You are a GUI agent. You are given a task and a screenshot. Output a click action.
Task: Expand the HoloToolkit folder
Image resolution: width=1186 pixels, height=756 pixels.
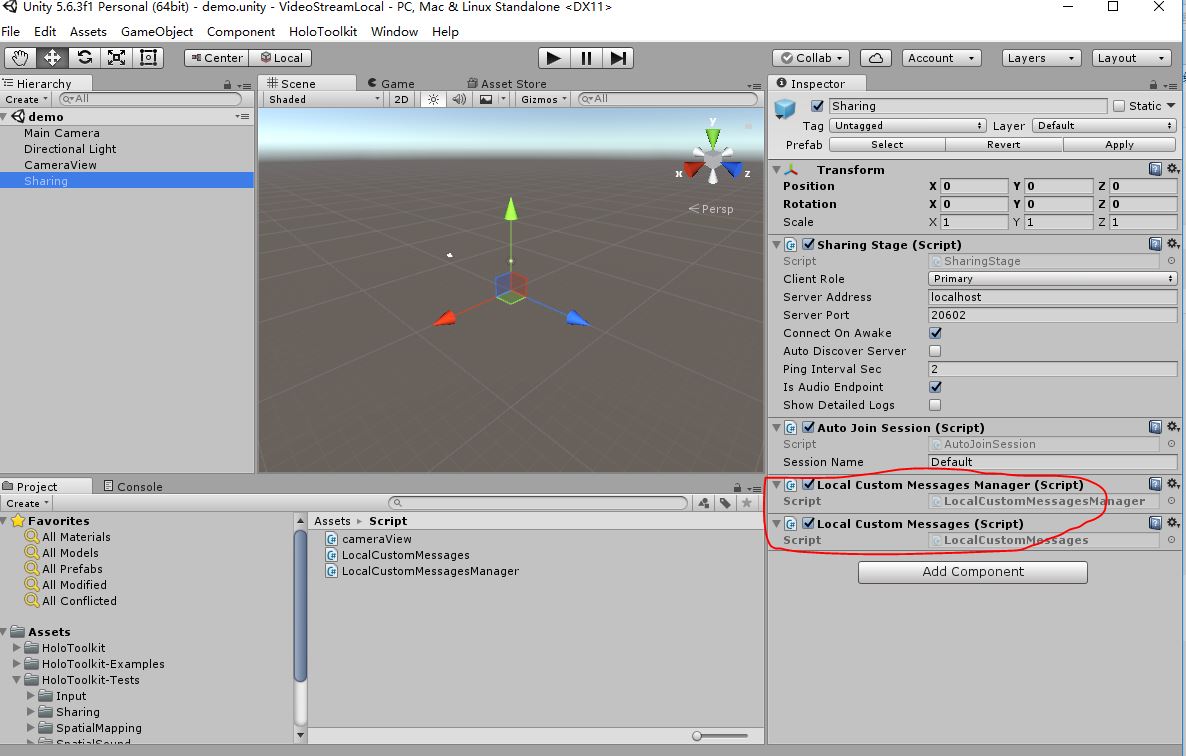(x=17, y=648)
